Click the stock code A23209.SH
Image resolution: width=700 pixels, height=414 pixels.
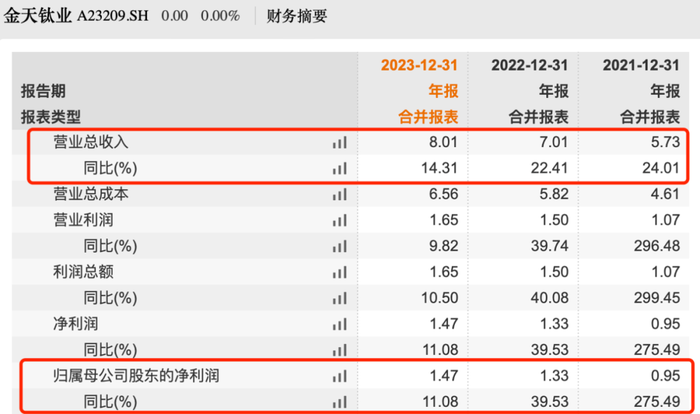coord(112,16)
